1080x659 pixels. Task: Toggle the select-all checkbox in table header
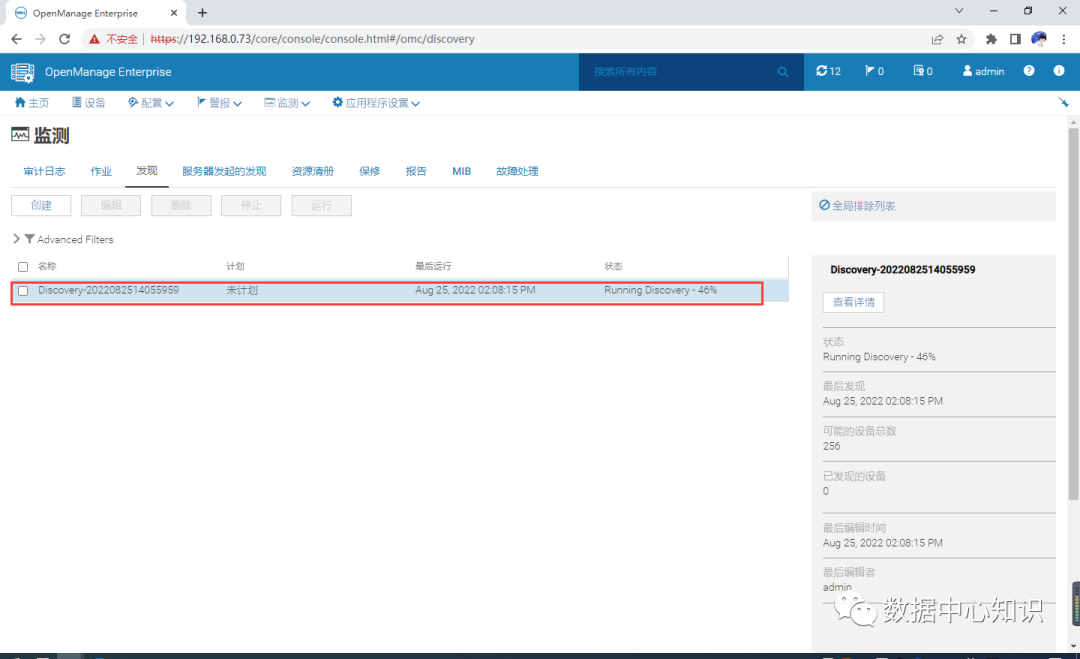(x=23, y=266)
